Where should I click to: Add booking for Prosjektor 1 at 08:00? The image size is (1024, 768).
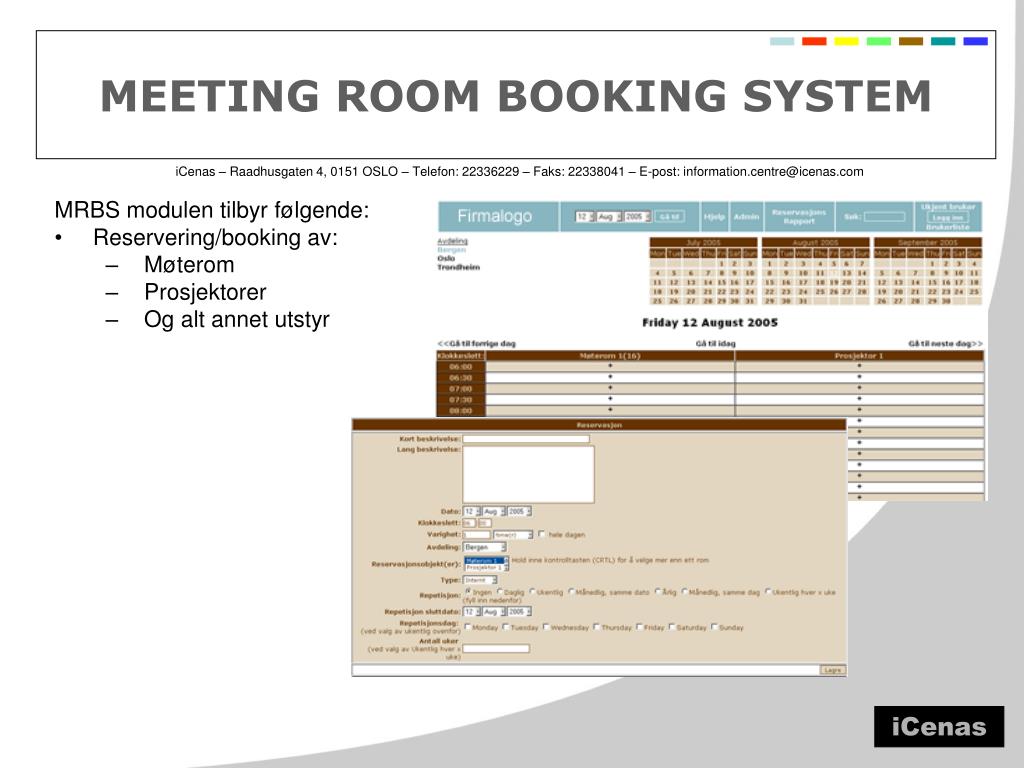(x=859, y=409)
